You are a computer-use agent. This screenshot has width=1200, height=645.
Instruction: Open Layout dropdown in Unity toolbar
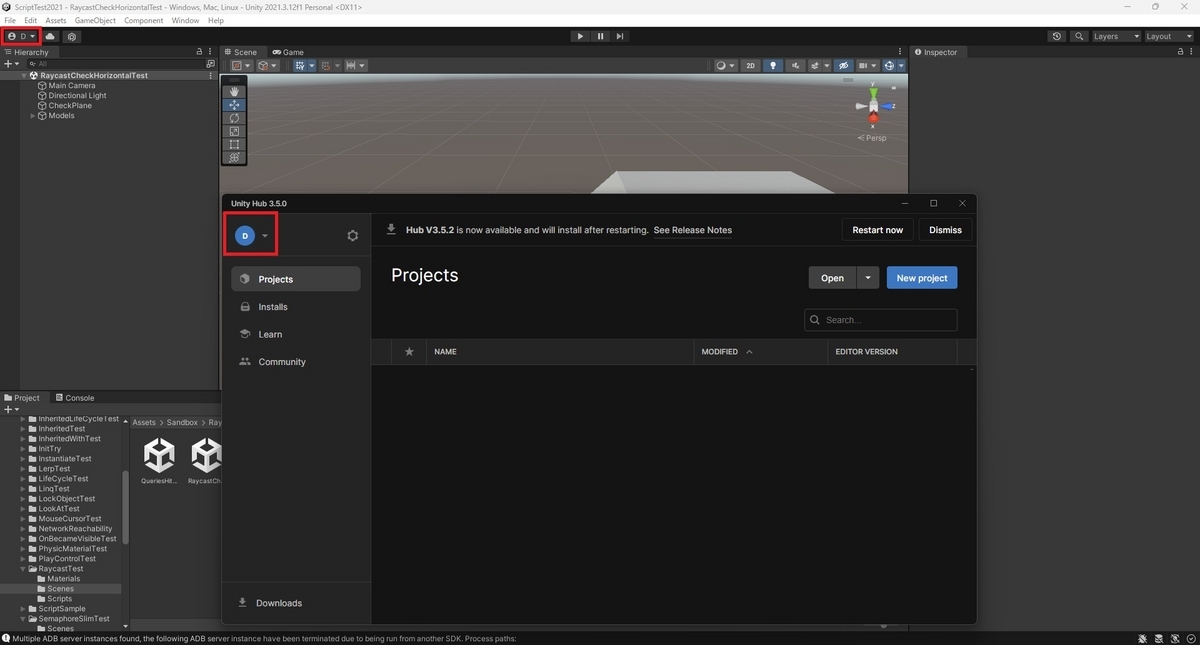click(x=1169, y=36)
